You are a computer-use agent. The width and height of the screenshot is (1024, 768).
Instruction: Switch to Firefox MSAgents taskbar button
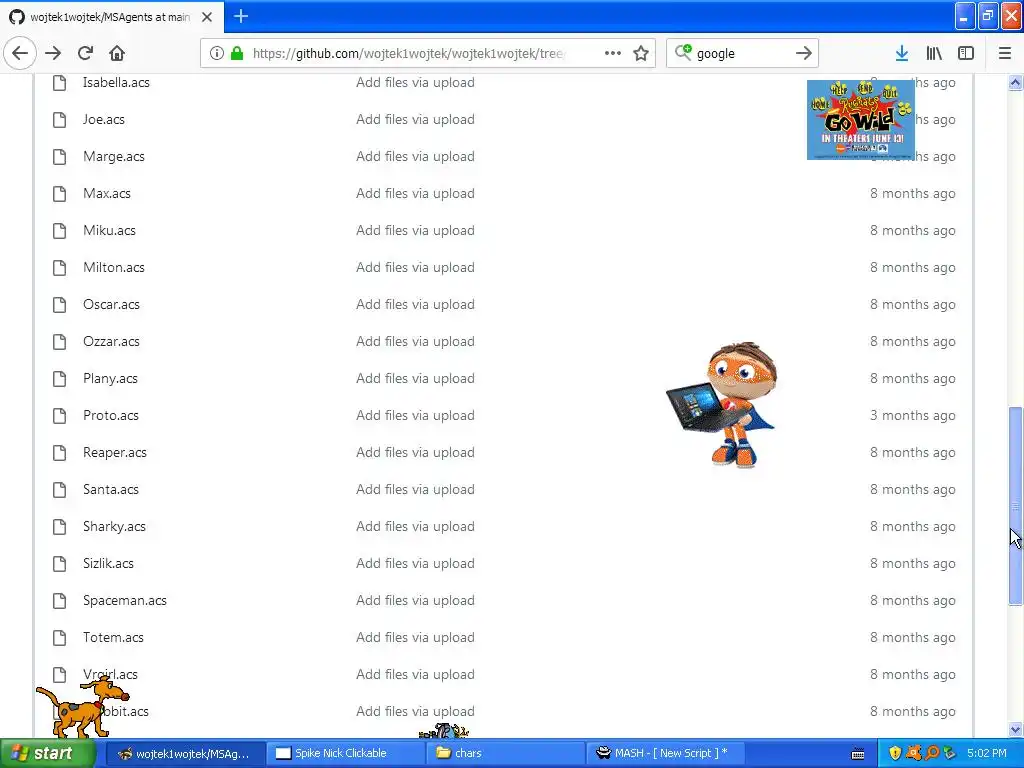click(185, 754)
